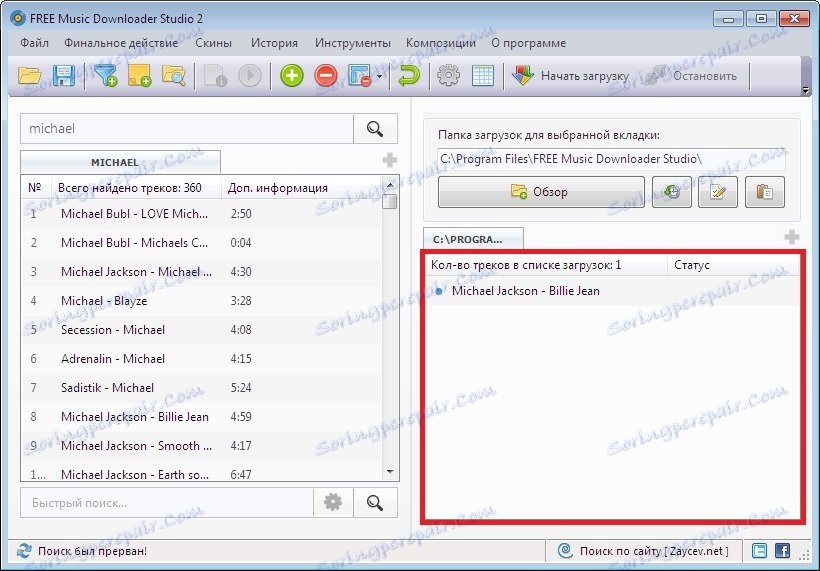Screen dimensions: 820x571
Task: Click the Остановить stop button
Action: point(691,76)
